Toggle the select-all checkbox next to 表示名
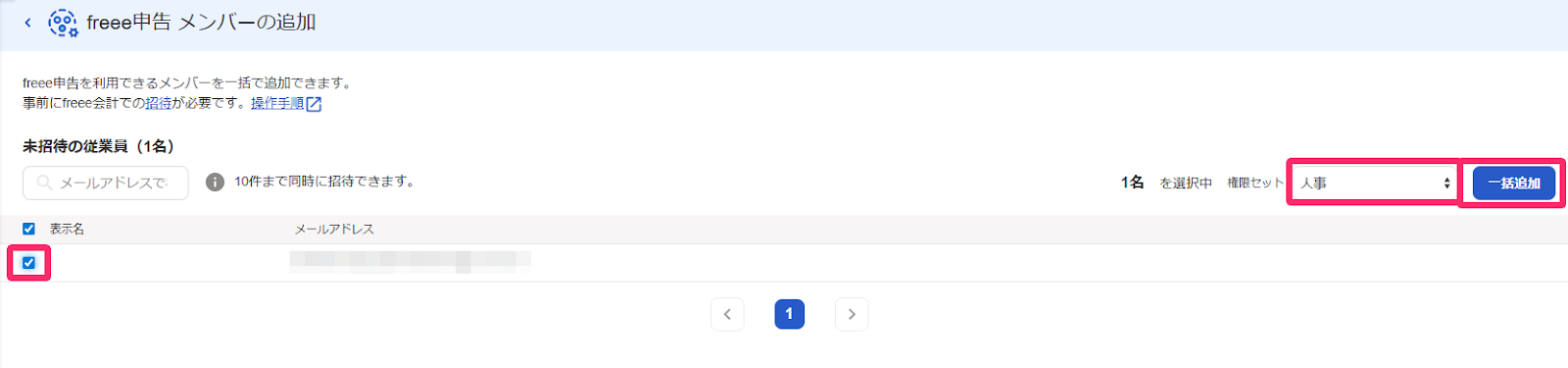The image size is (1568, 368). click(x=28, y=229)
